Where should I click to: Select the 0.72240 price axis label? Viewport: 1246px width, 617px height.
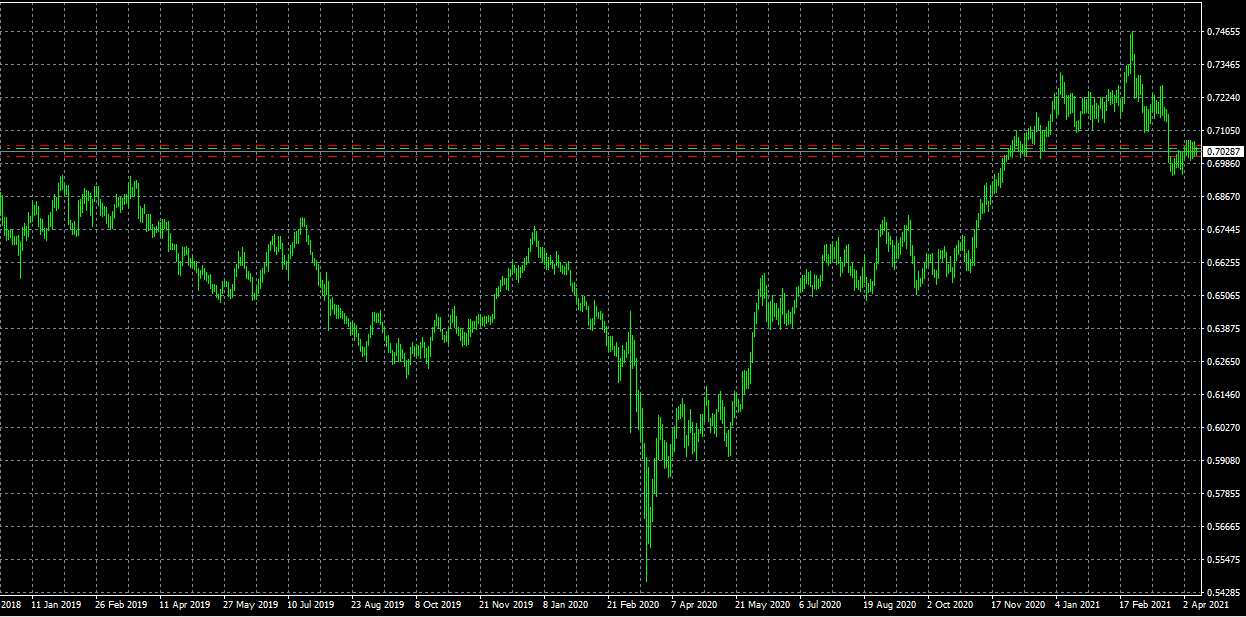point(1223,98)
